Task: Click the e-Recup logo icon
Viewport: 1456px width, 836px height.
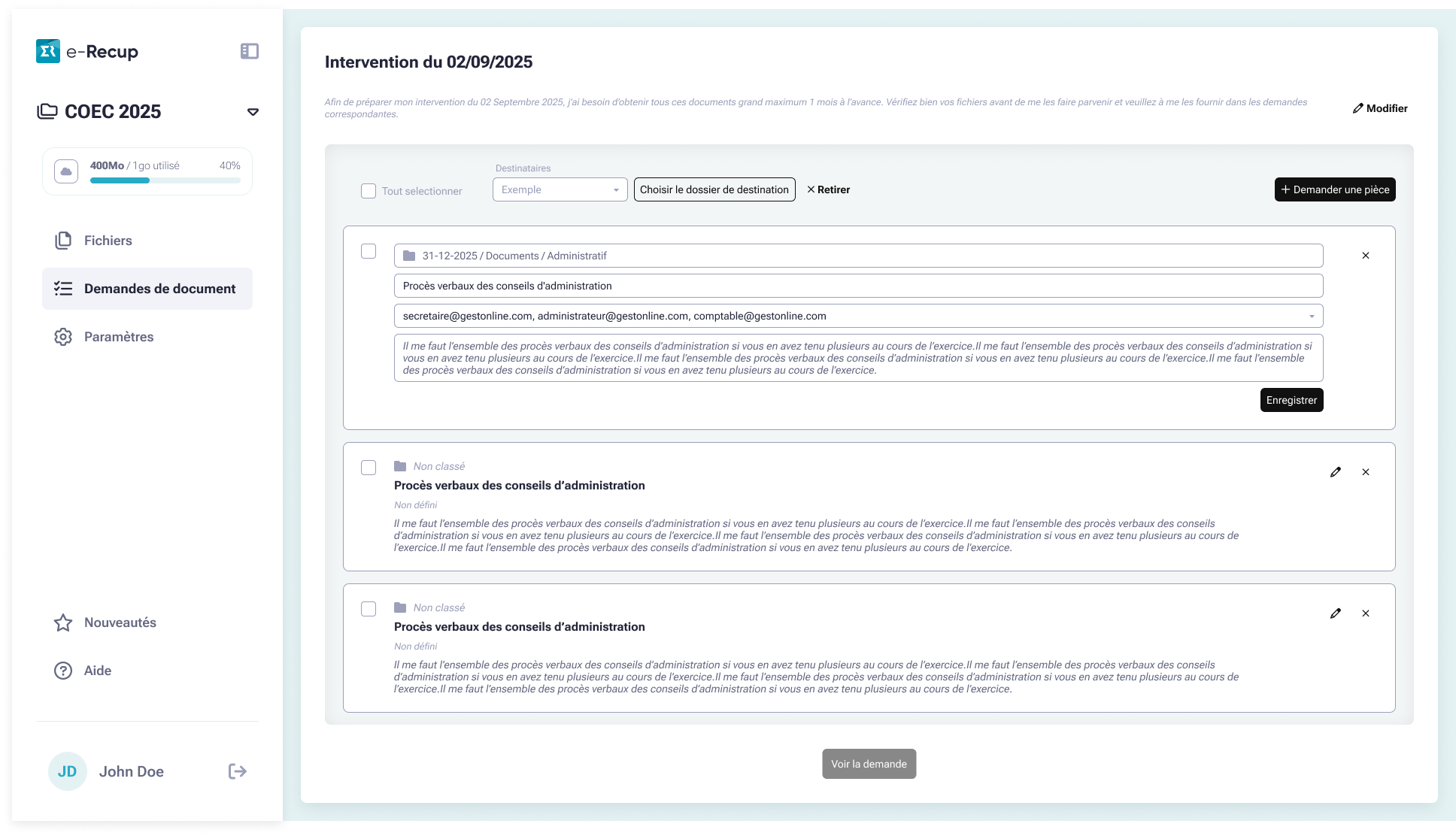Action: [x=48, y=51]
